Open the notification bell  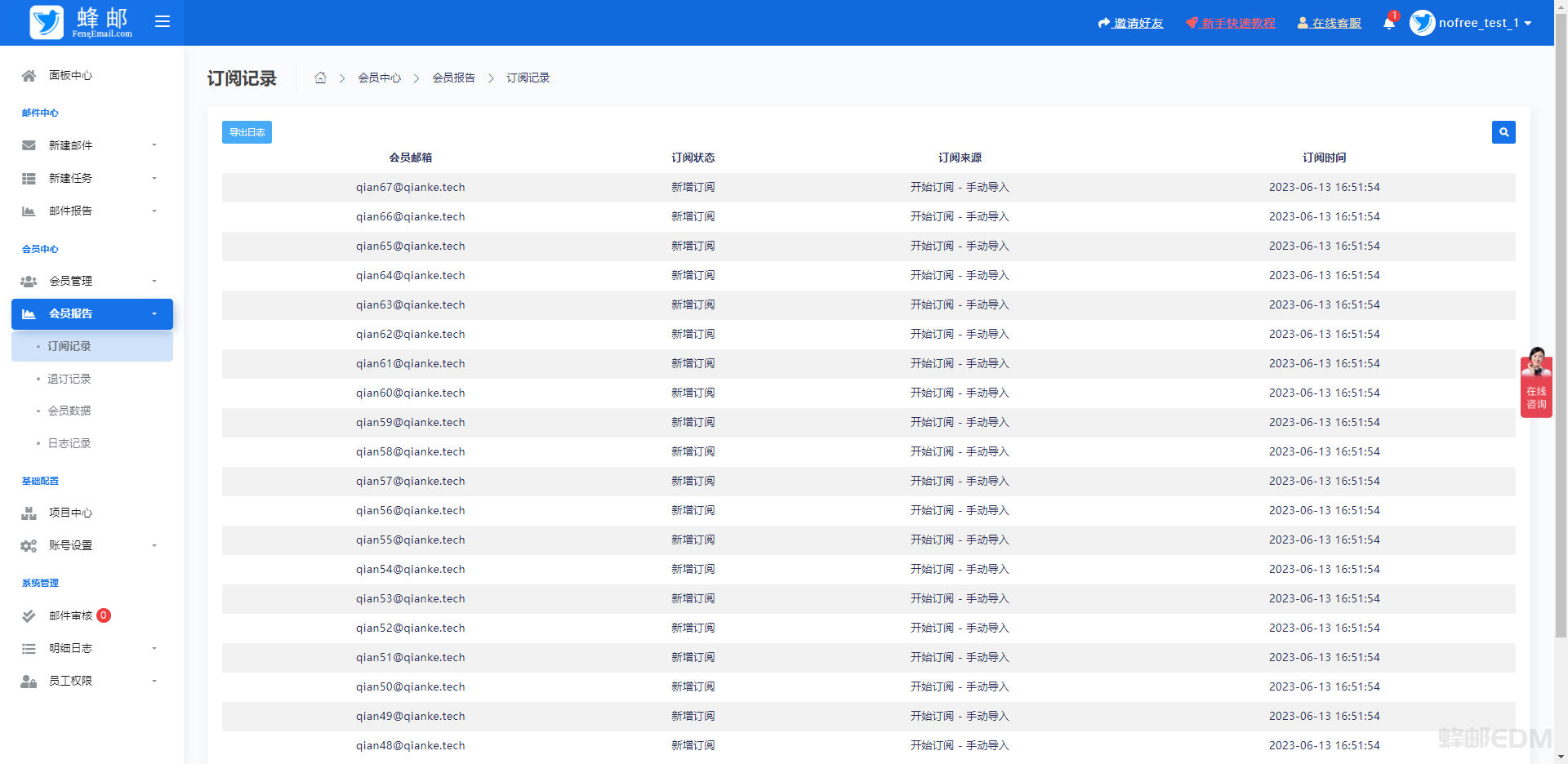pyautogui.click(x=1389, y=23)
